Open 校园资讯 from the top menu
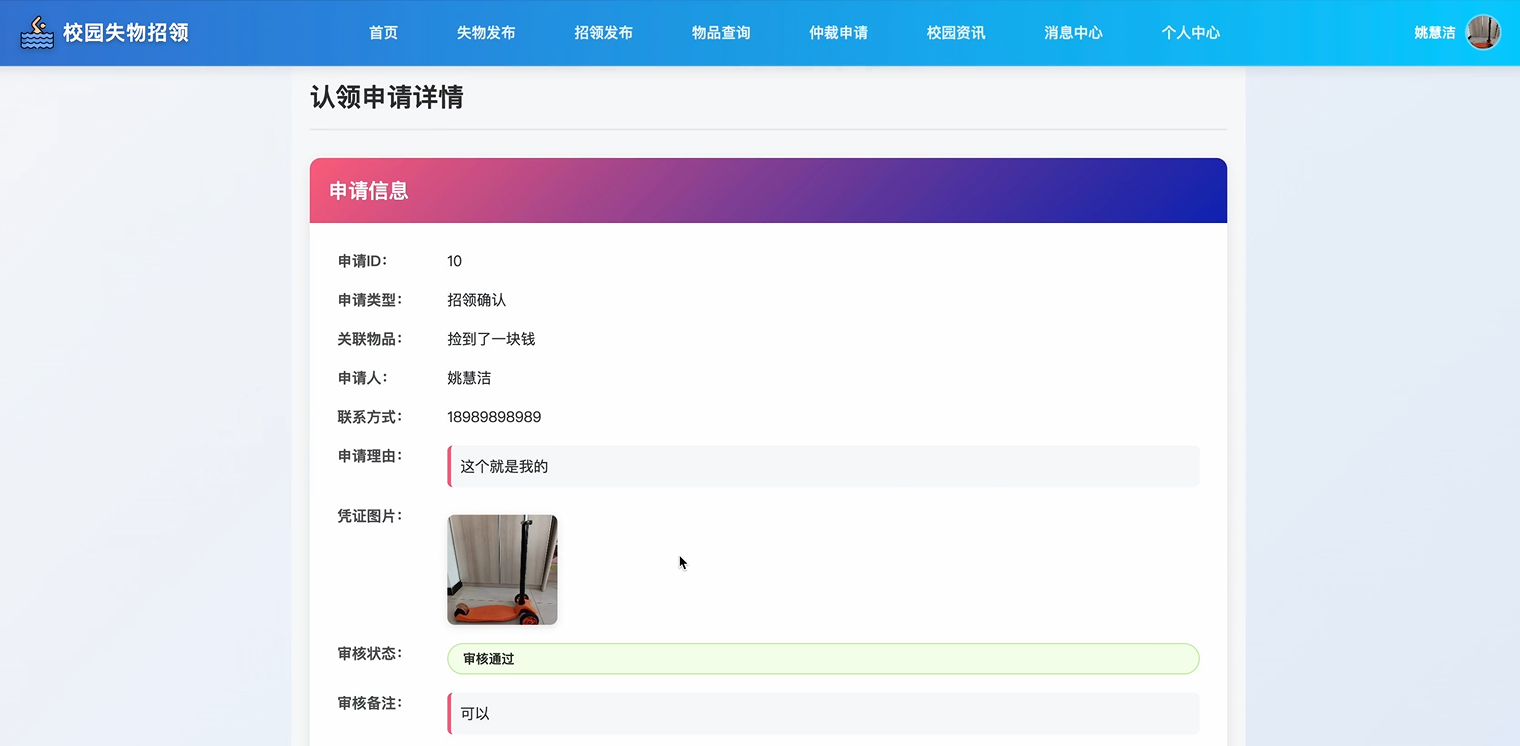 (x=955, y=32)
